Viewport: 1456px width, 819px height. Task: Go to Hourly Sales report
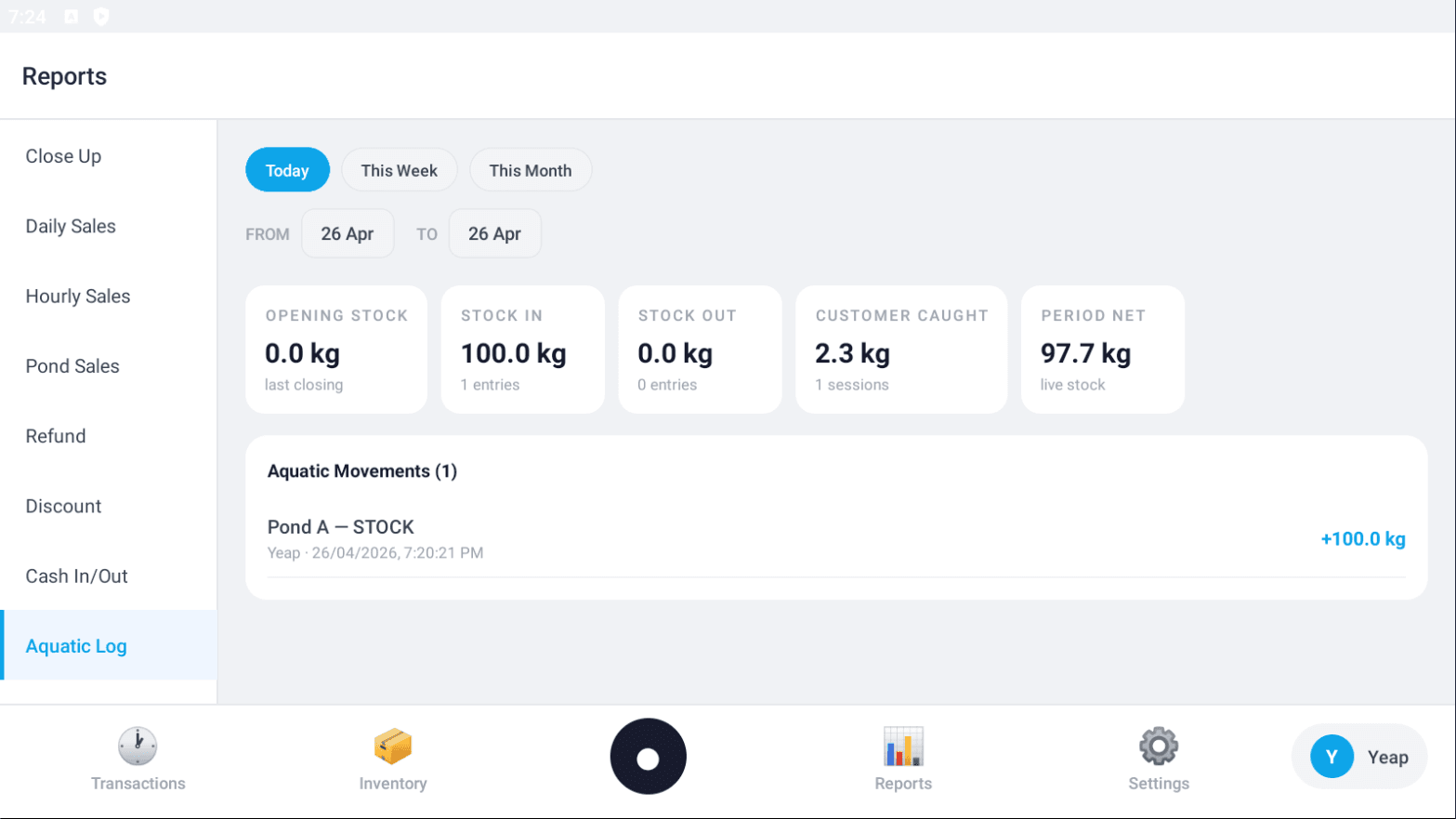click(x=78, y=297)
